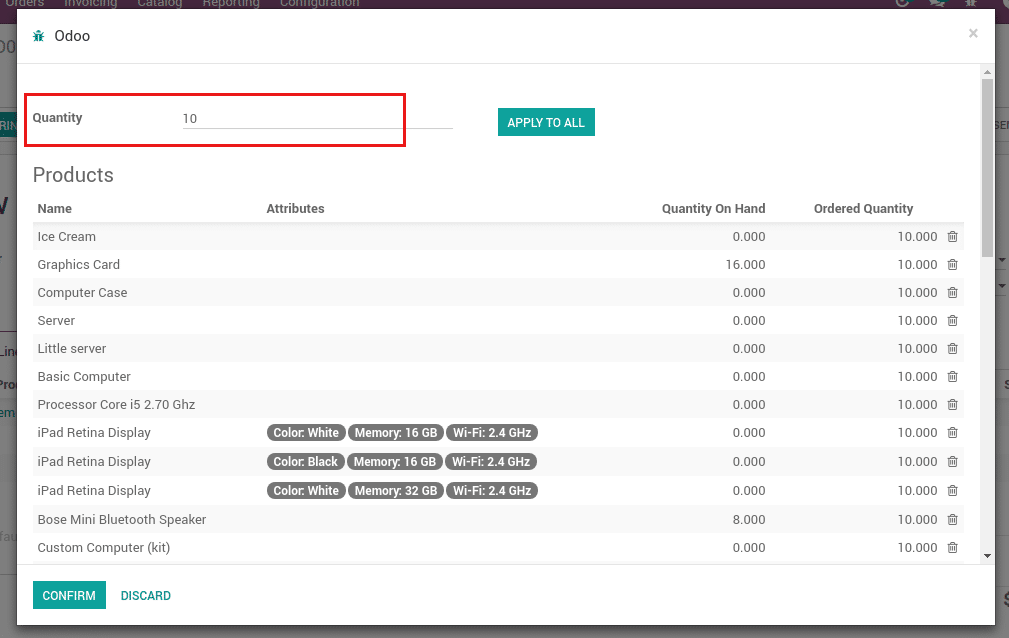Click the Basic Computer product name

tap(84, 377)
